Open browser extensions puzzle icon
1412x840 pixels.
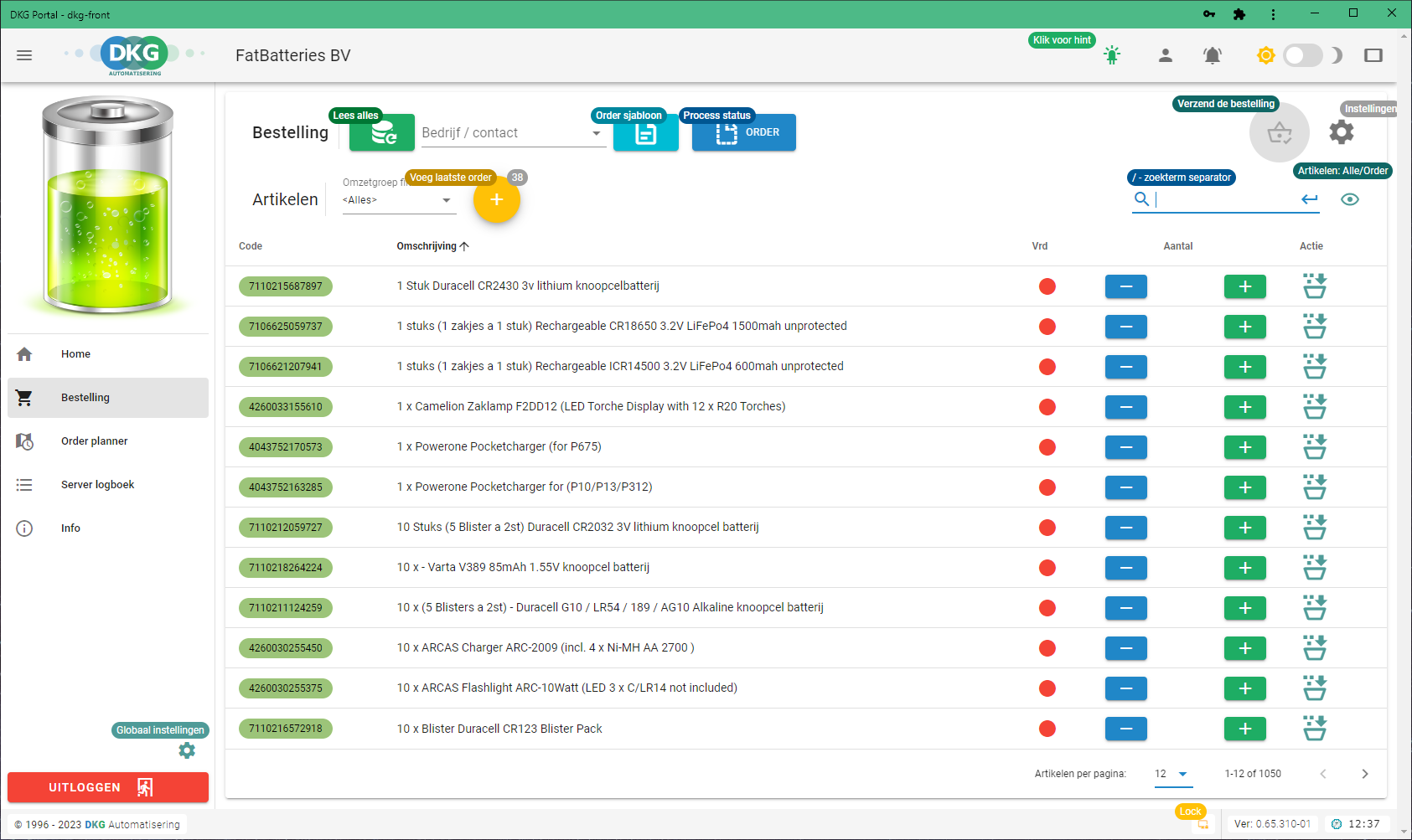click(1239, 14)
